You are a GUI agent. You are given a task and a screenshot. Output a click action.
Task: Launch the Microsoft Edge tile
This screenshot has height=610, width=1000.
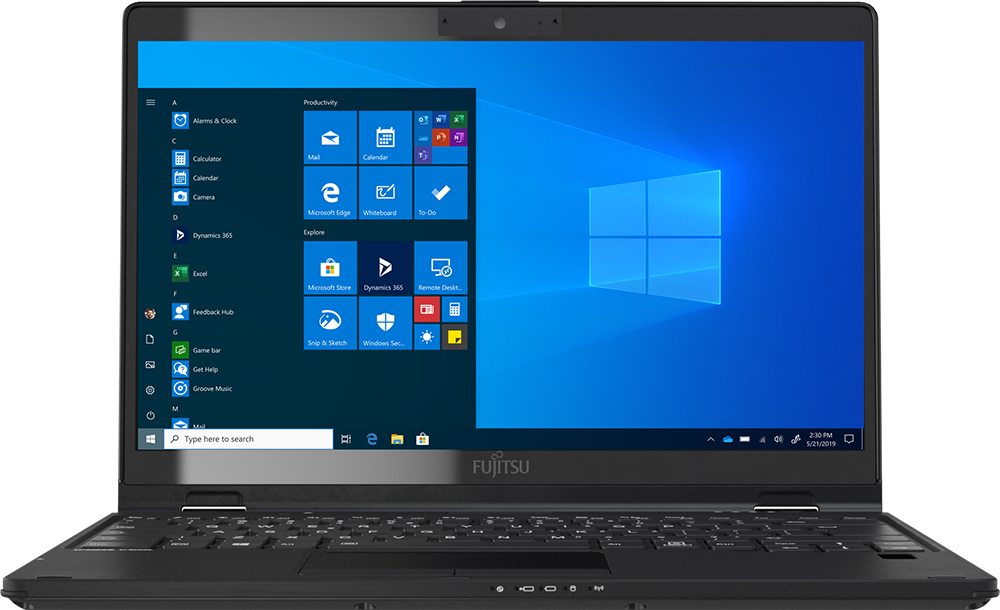tap(330, 193)
